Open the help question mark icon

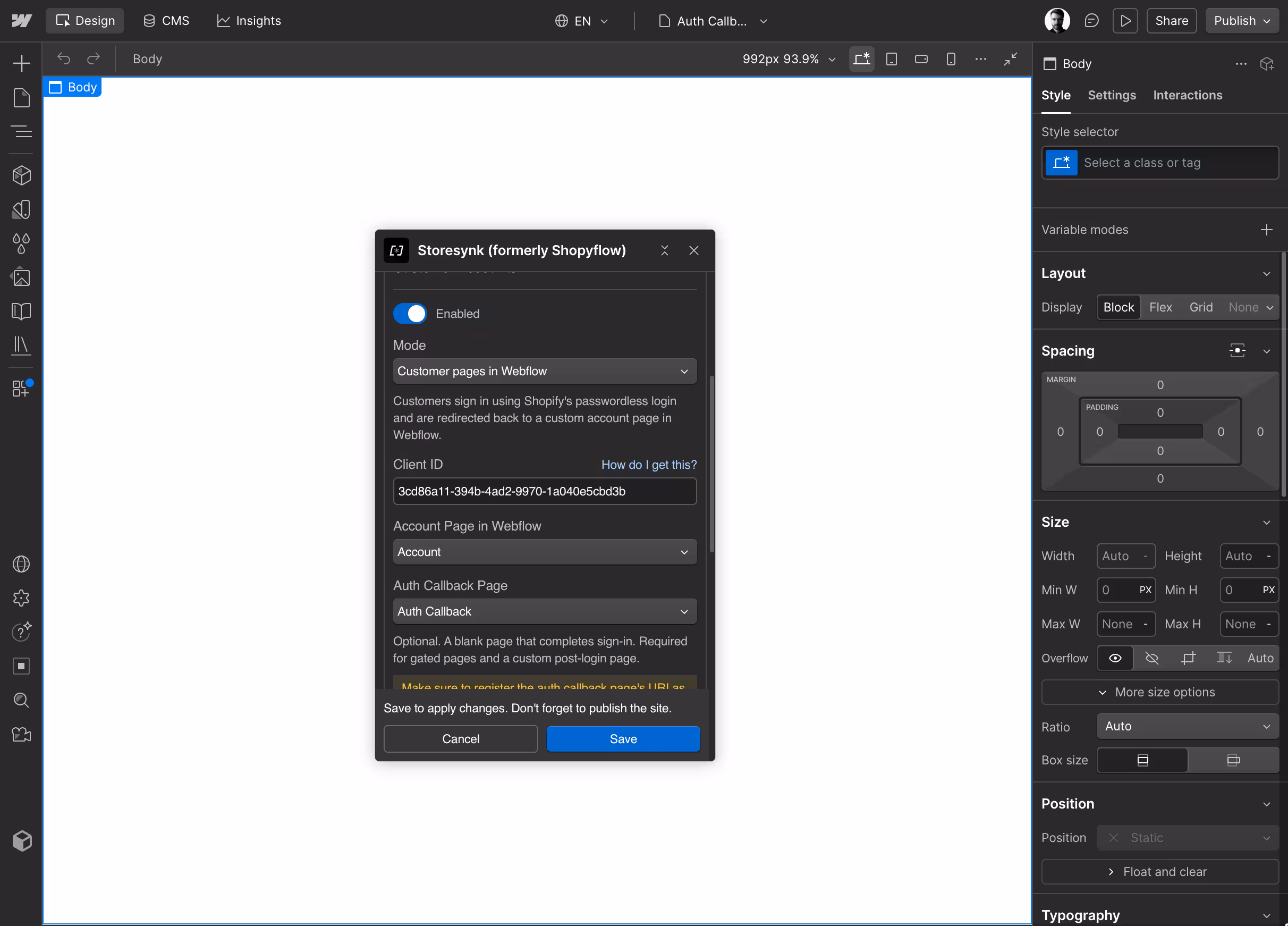click(22, 632)
